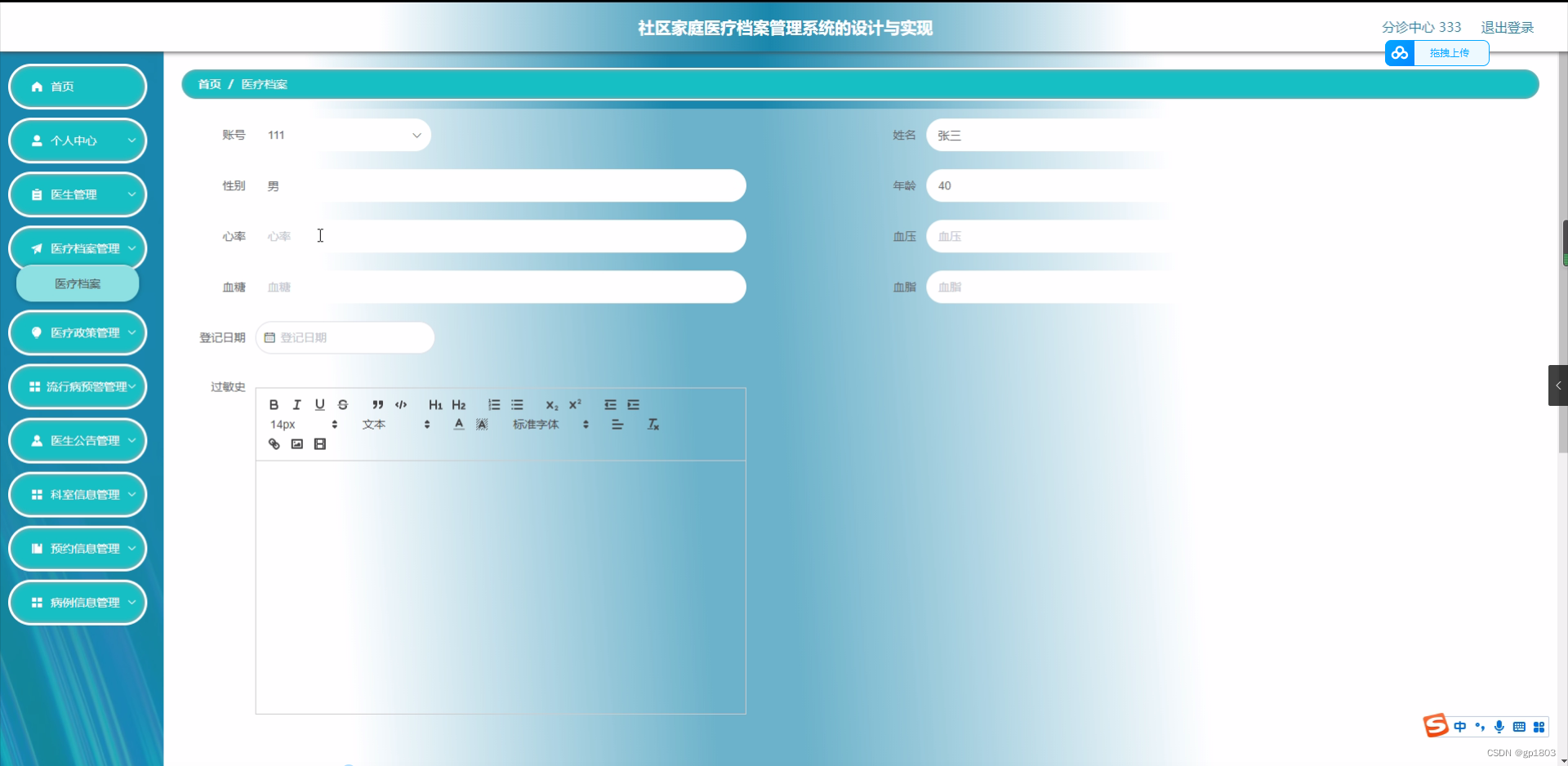The height and width of the screenshot is (766, 1568).
Task: Expand 医生公告管理 sidebar menu
Action: [78, 440]
